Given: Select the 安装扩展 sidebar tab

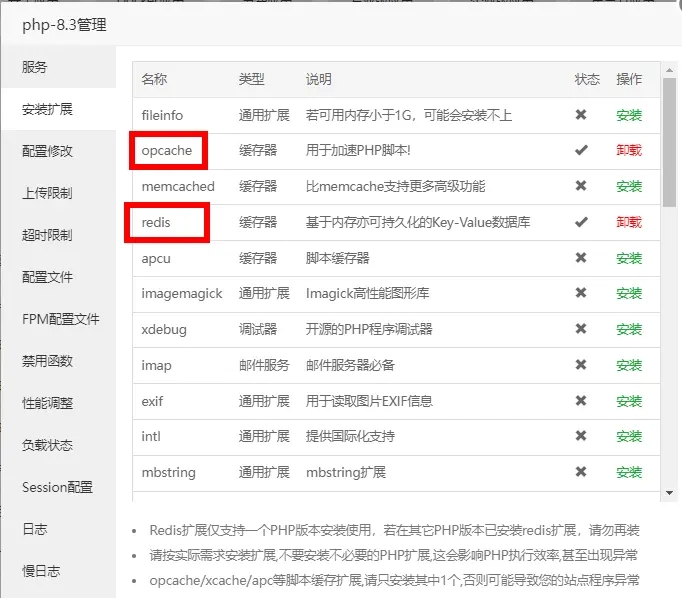Looking at the screenshot, I should [x=59, y=109].
